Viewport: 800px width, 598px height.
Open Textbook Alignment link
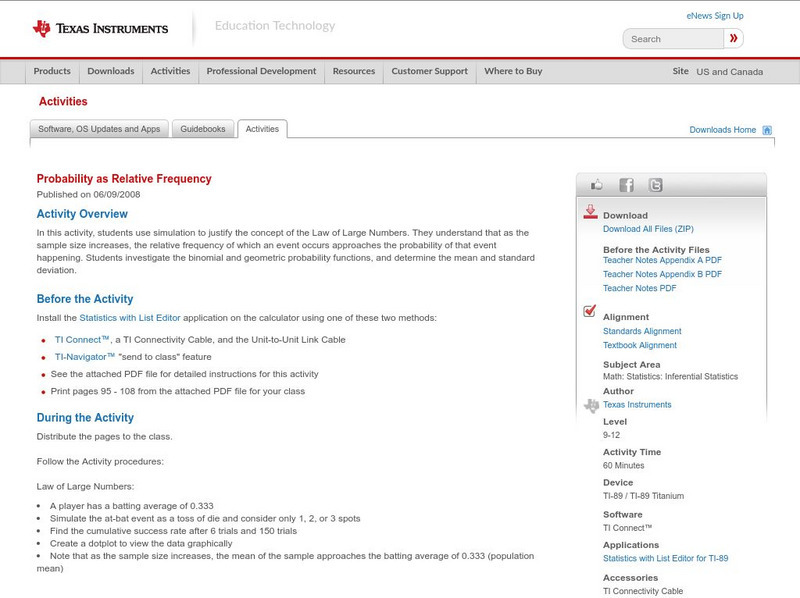coord(640,345)
